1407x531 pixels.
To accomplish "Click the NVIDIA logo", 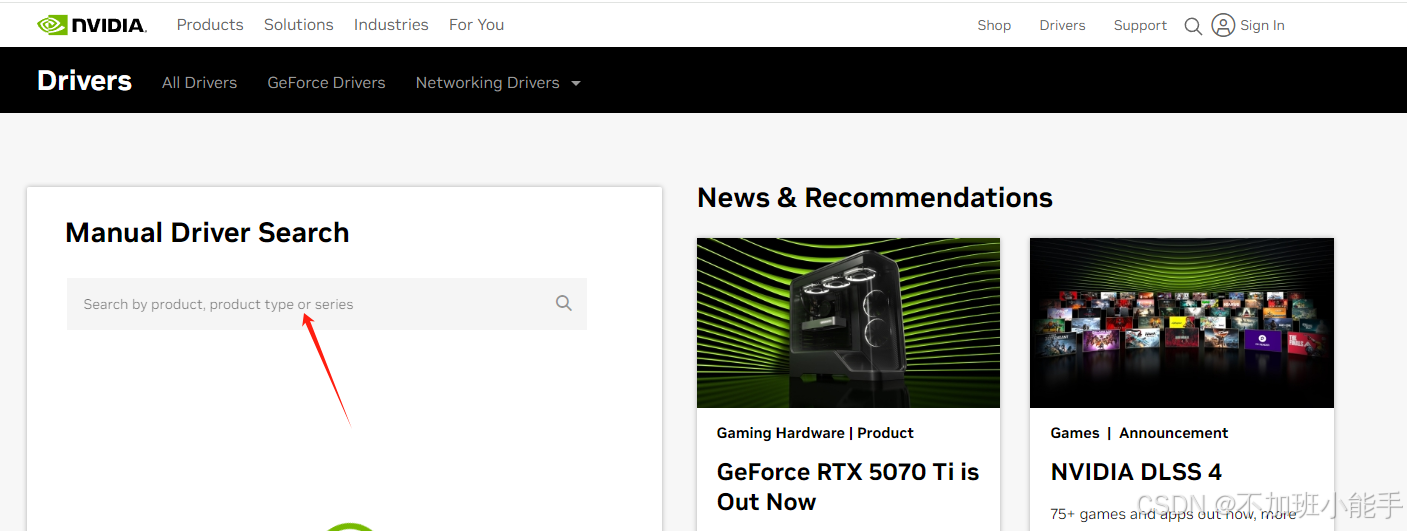I will pos(92,25).
